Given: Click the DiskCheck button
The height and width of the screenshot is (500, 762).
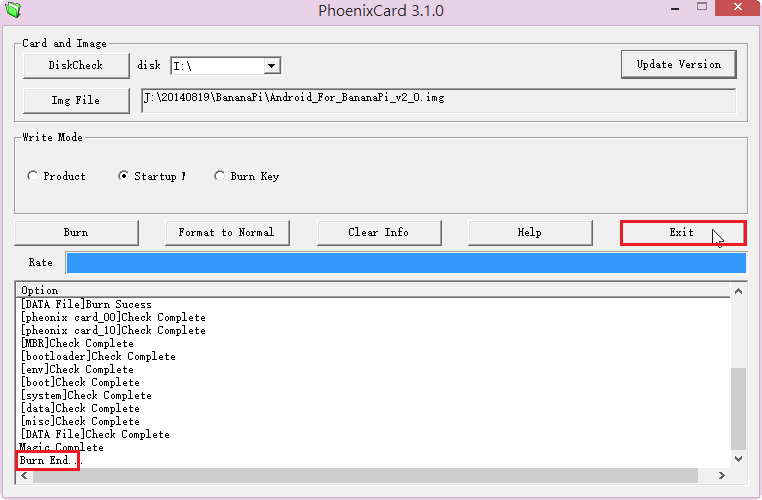Looking at the screenshot, I should [x=76, y=66].
